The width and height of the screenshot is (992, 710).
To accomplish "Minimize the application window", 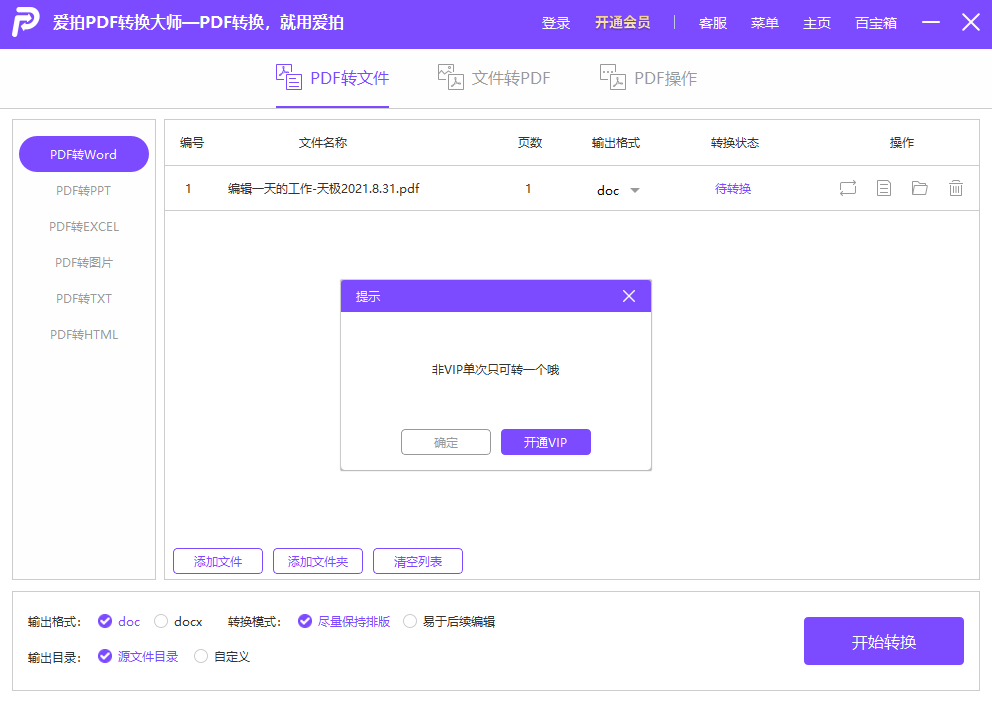I will point(931,22).
